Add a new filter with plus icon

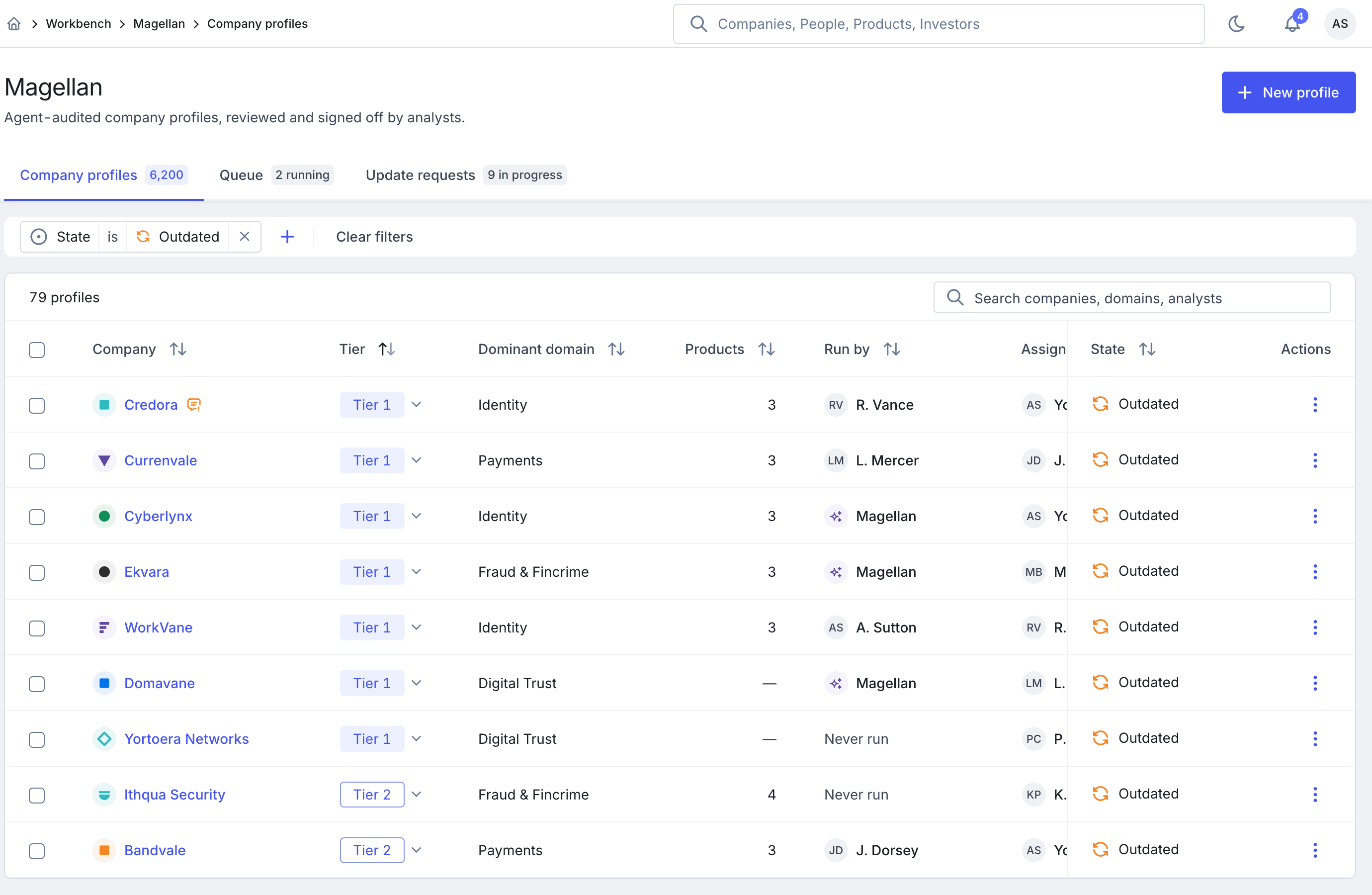287,237
